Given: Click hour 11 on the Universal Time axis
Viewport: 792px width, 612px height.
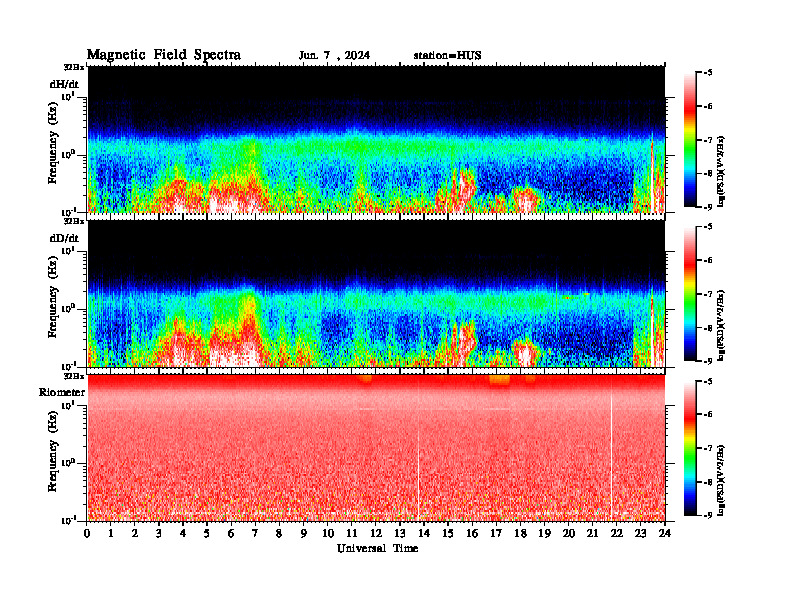Looking at the screenshot, I should [x=352, y=534].
